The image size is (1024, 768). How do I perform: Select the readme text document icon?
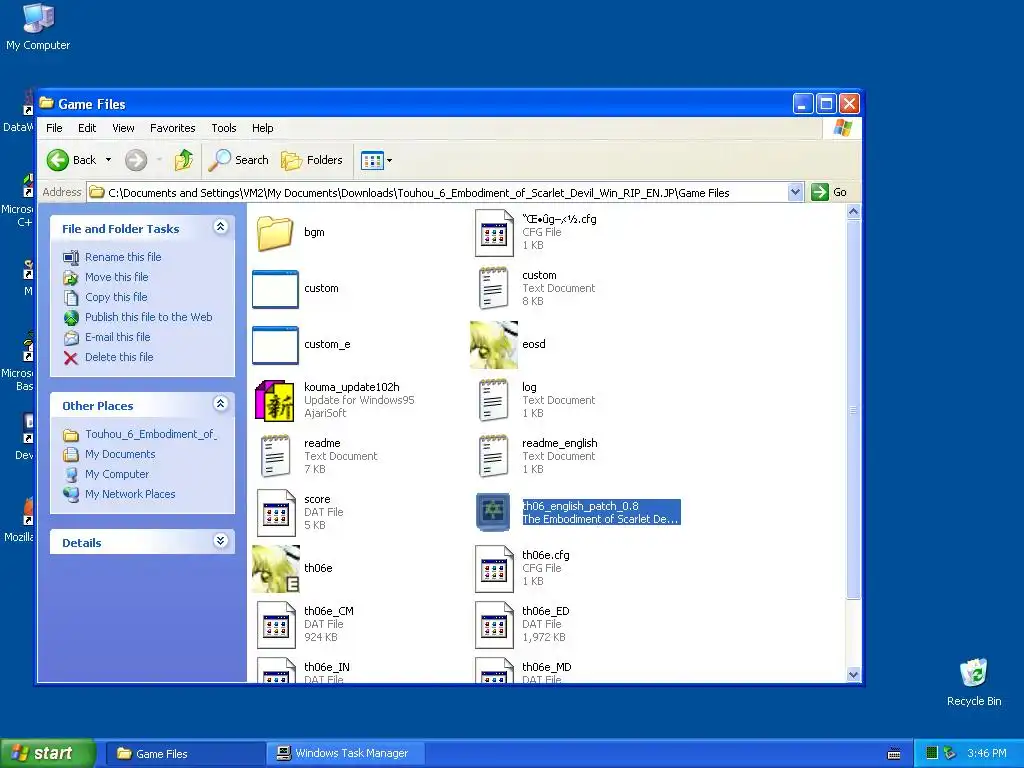click(x=275, y=456)
